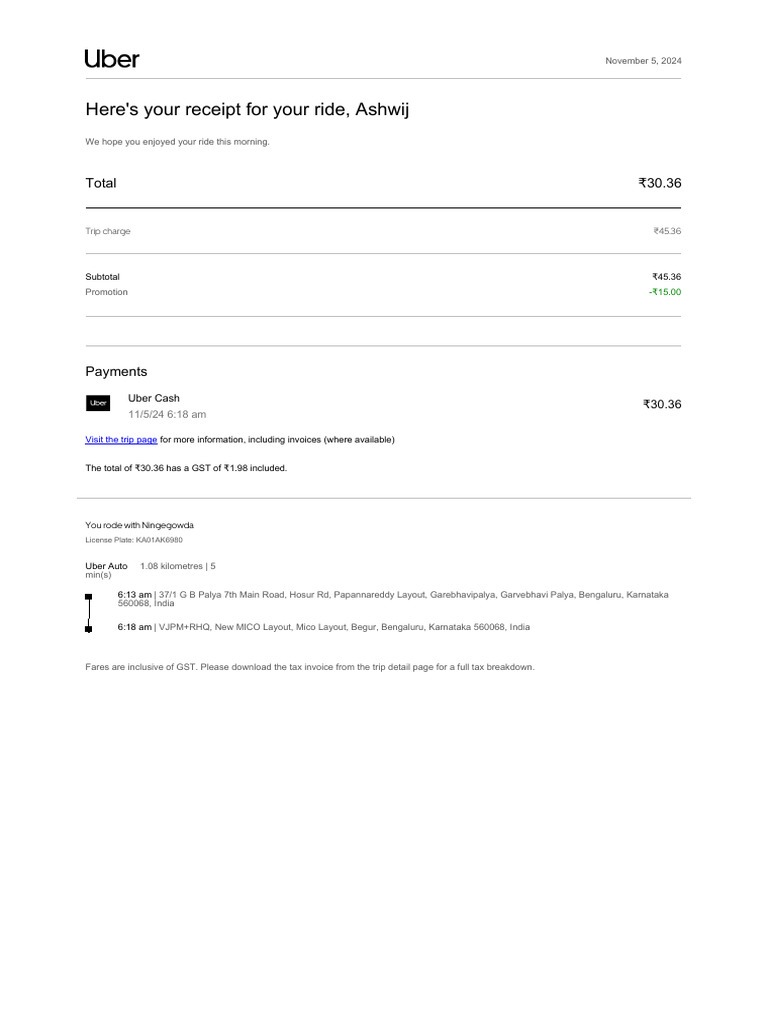
Task: Click the Uber Auto ride type label
Action: tap(106, 566)
